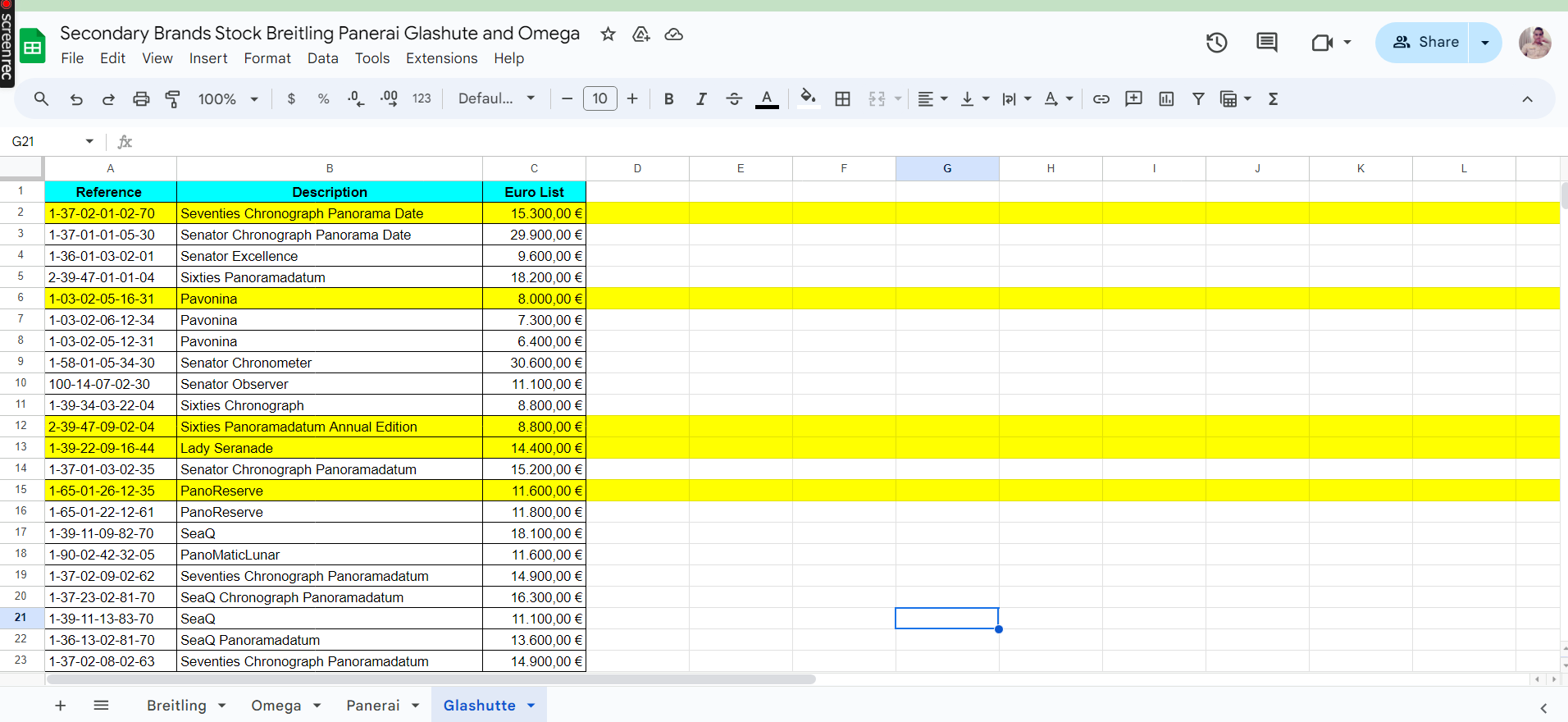Activate the paint format tool
1568x722 pixels.
click(x=173, y=98)
